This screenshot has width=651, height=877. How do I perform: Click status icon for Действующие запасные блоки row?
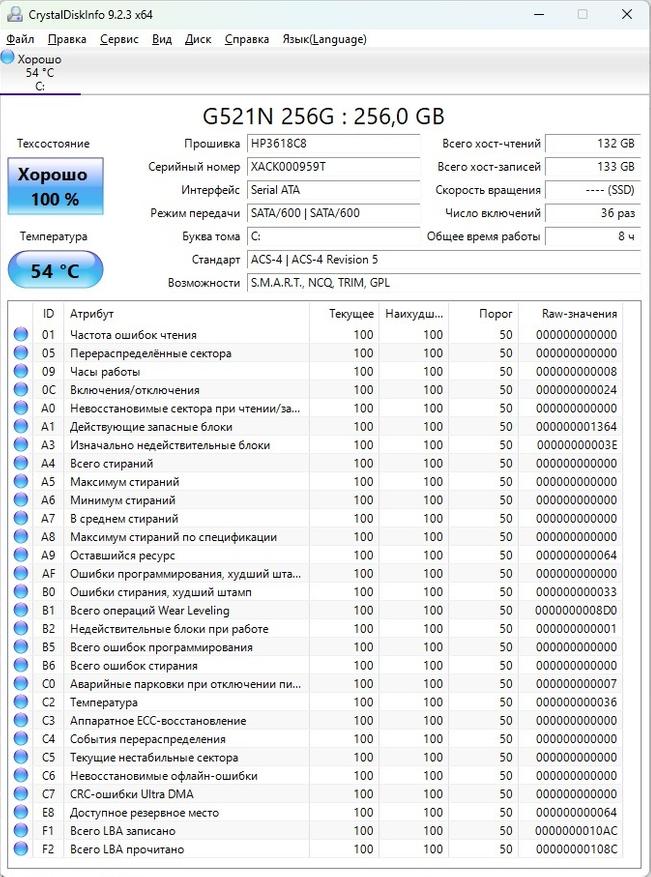(21, 426)
